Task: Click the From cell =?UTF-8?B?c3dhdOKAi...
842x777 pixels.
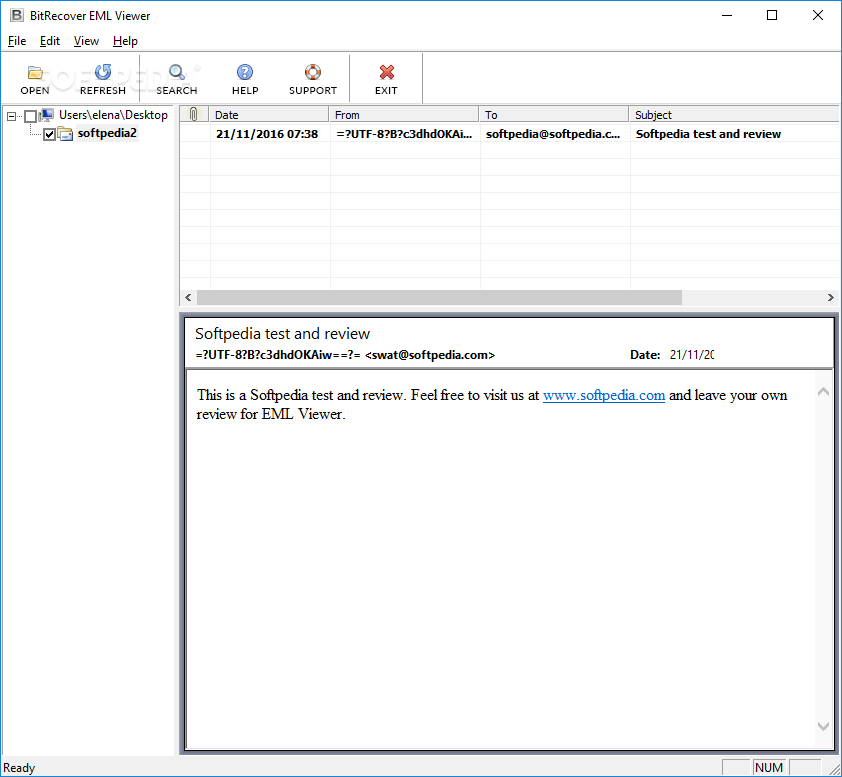Action: point(404,134)
